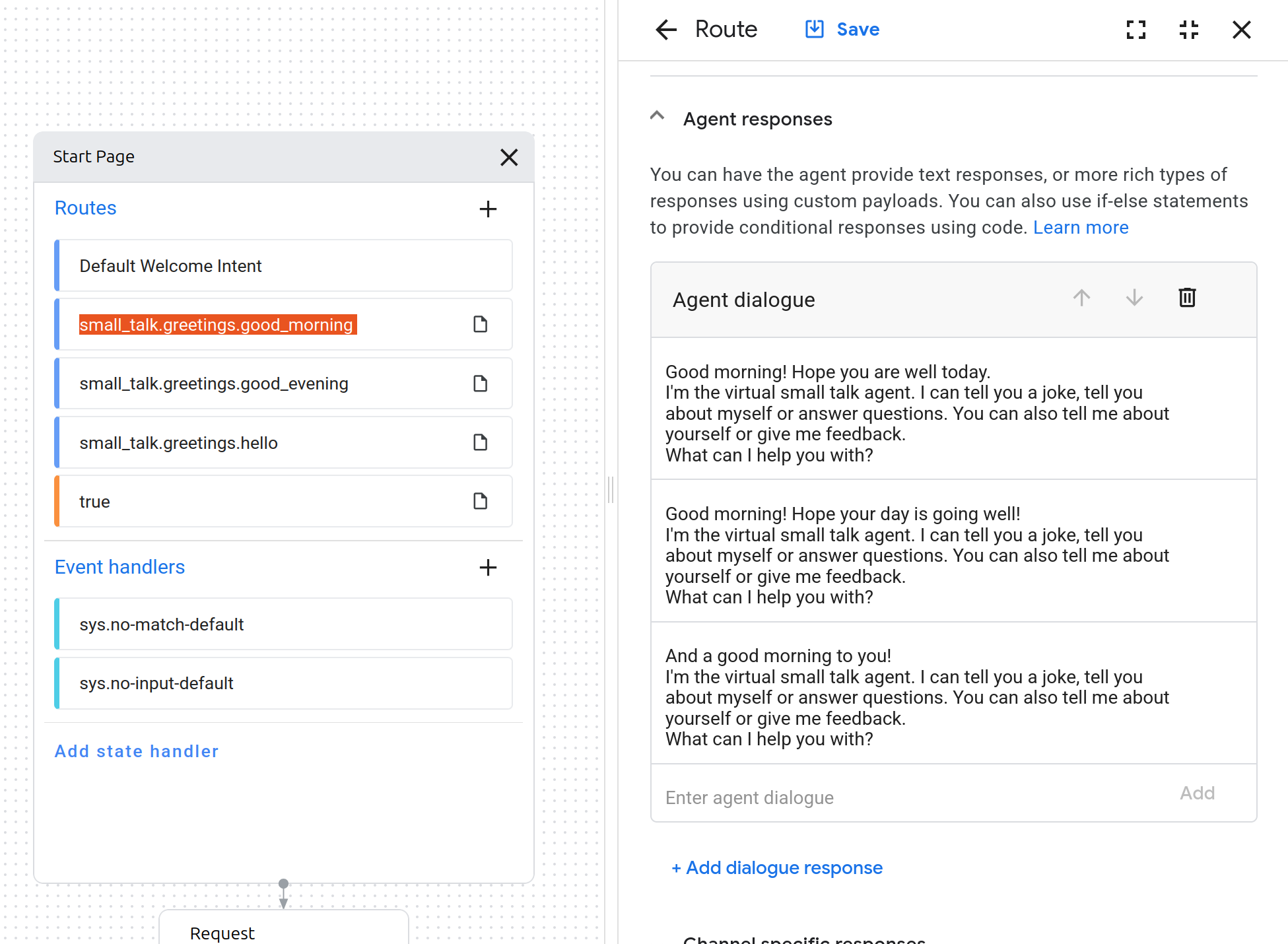Move Agent dialogue down with arrow
The image size is (1288, 944).
point(1134,298)
